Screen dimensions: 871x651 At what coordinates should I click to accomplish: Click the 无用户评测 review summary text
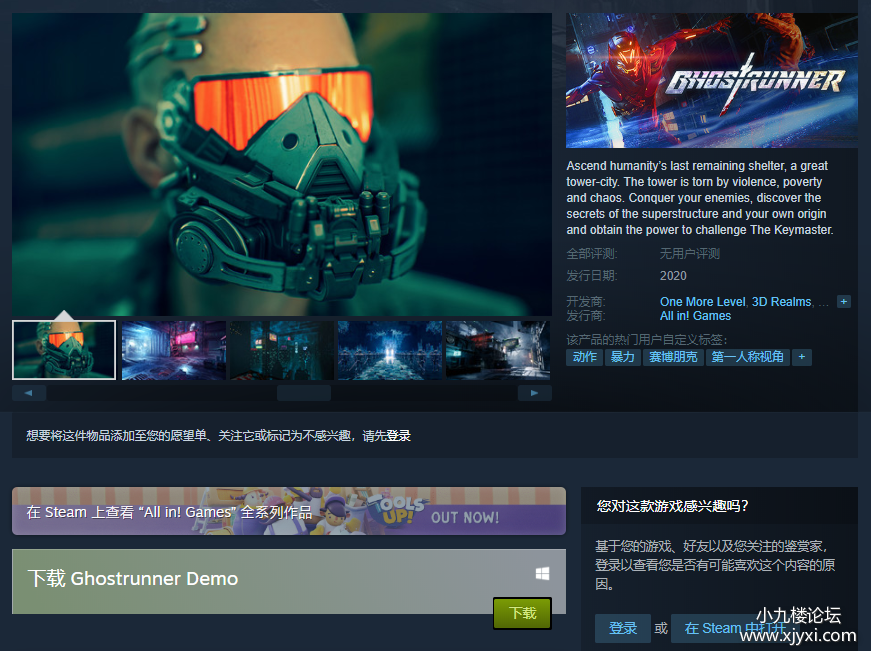click(x=689, y=254)
